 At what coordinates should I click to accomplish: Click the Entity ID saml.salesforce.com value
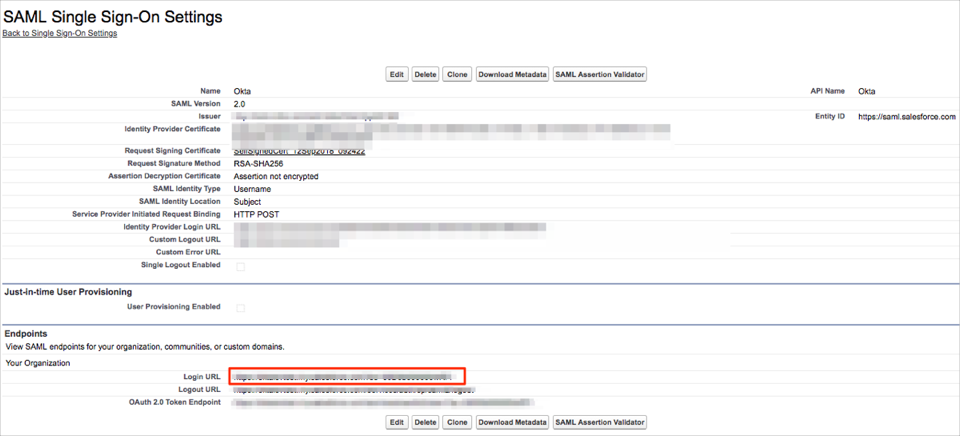coord(906,117)
